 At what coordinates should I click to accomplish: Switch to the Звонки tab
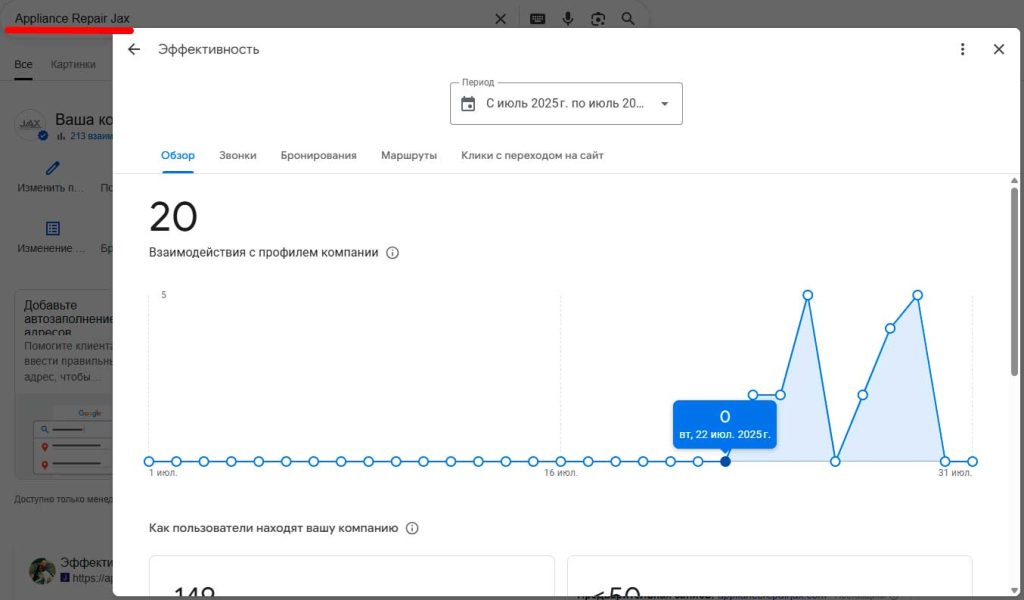238,156
